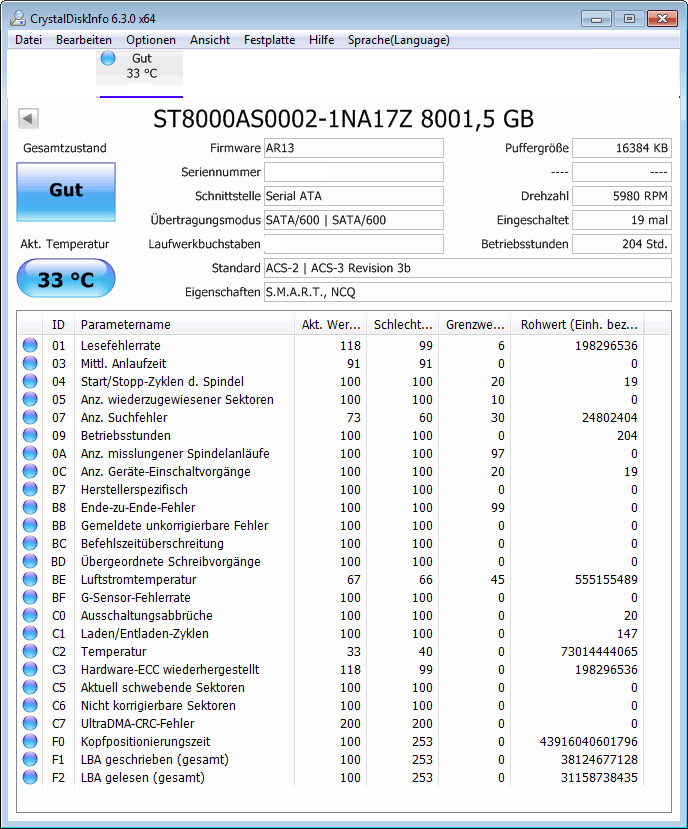The width and height of the screenshot is (688, 829).
Task: Select the Luftstromtemperatur parameter name
Action: pos(139,579)
